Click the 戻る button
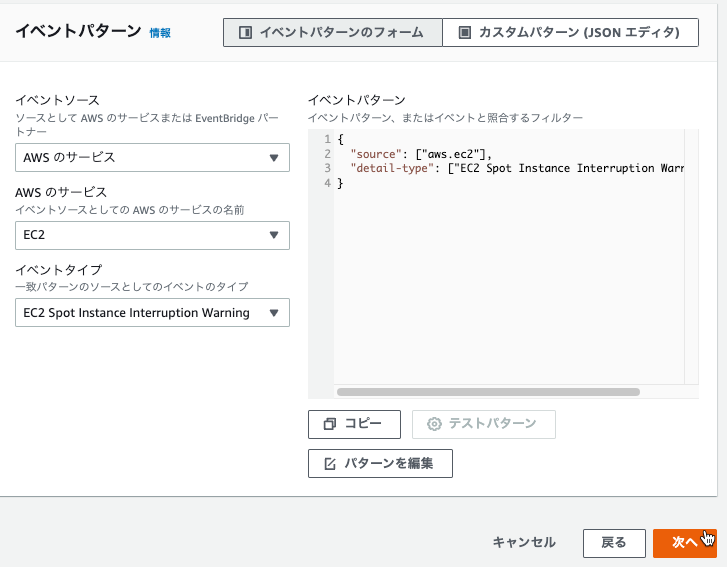The image size is (727, 567). click(x=614, y=543)
